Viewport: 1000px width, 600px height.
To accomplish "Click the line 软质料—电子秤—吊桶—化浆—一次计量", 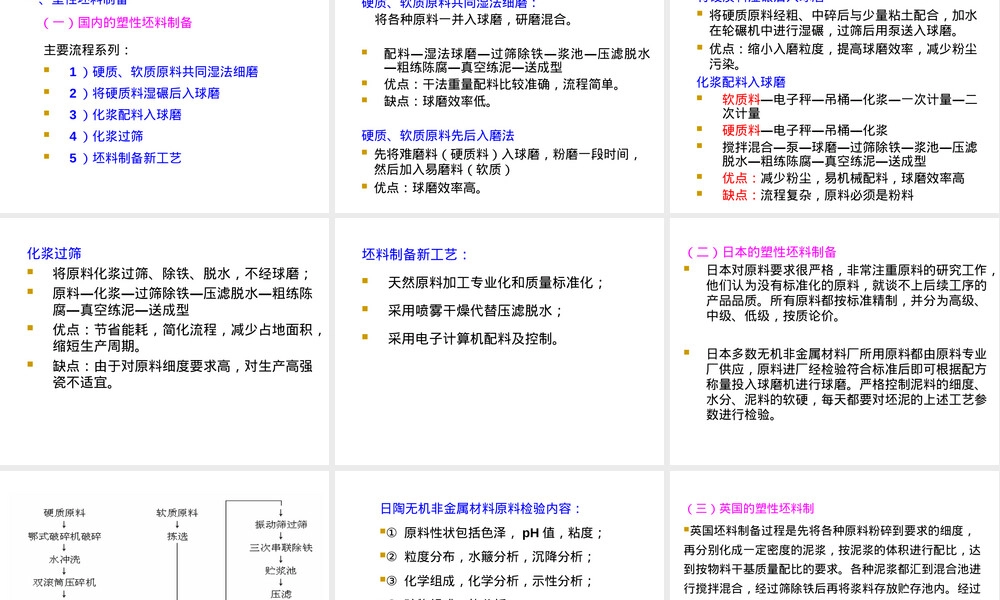I will click(x=849, y=106).
